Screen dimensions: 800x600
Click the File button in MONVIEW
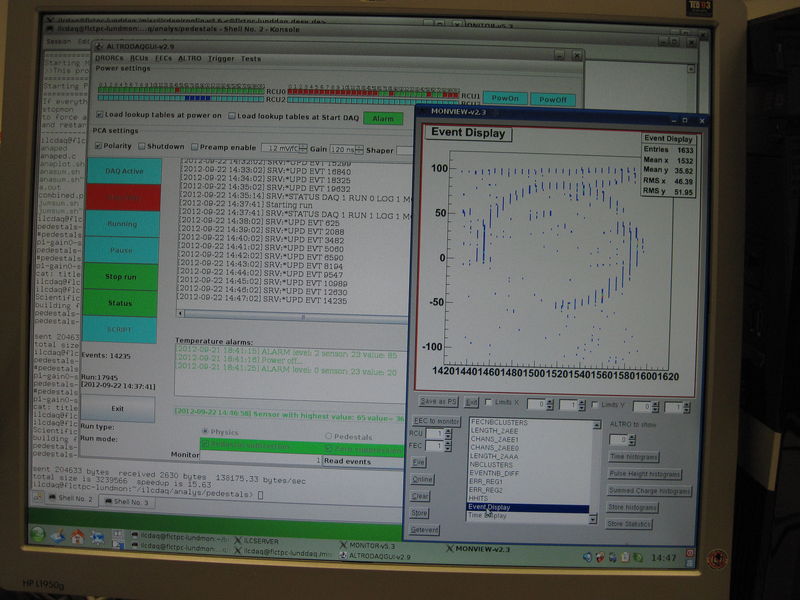coord(418,462)
